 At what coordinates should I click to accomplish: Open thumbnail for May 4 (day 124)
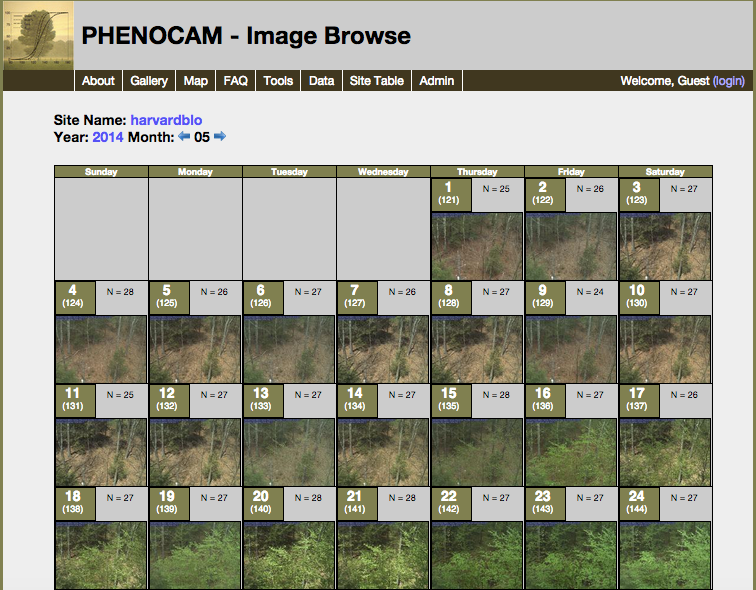pos(101,349)
